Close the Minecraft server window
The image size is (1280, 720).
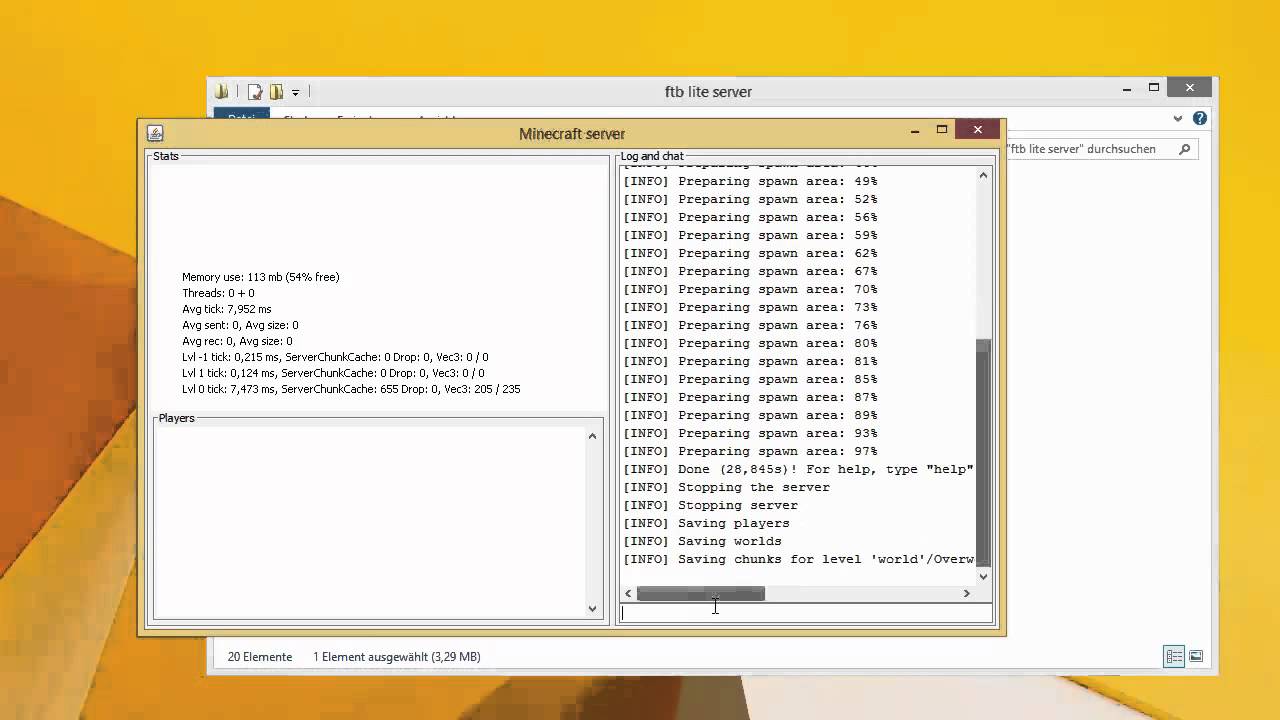pos(977,129)
